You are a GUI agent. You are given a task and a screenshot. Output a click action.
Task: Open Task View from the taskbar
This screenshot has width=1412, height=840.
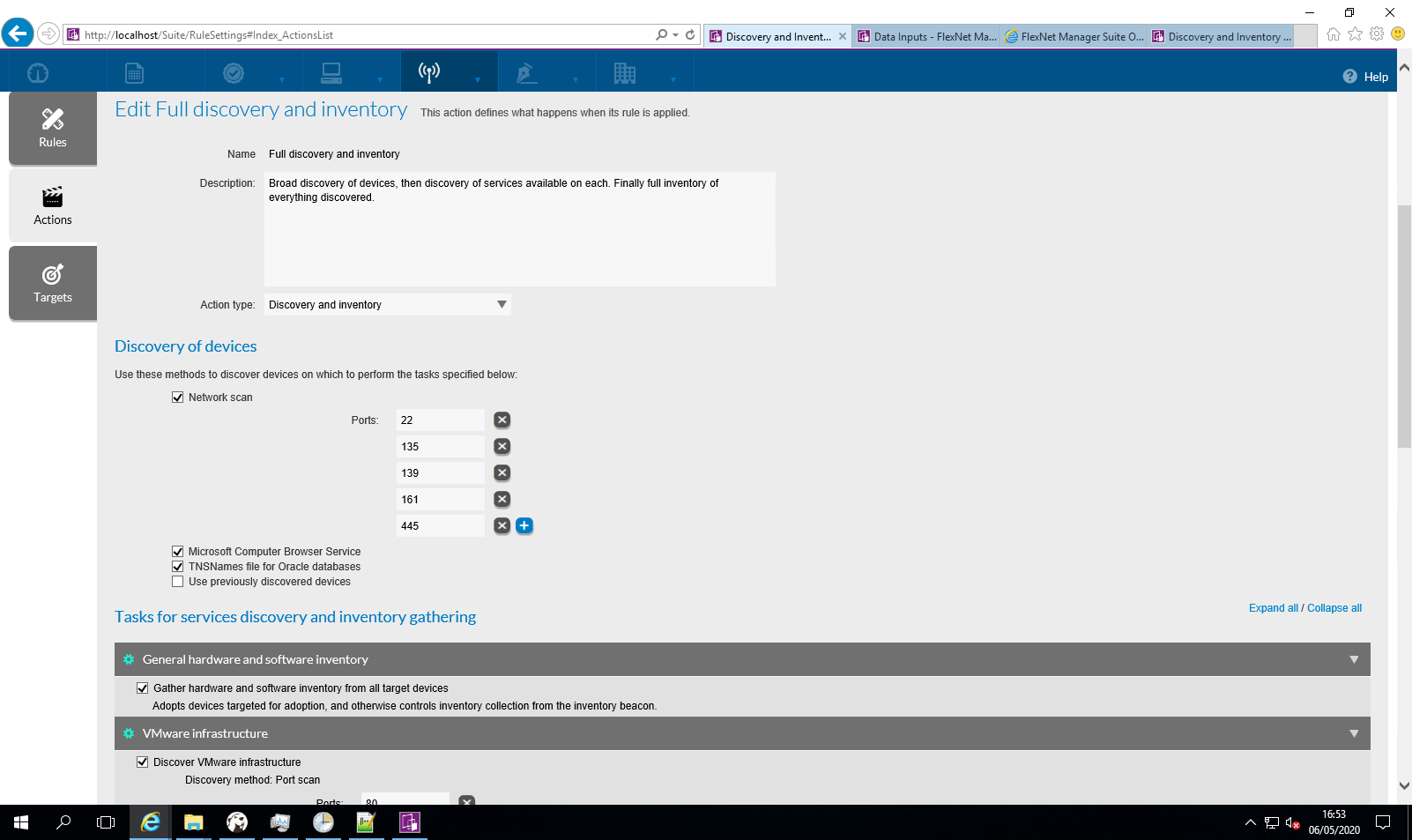coord(106,822)
